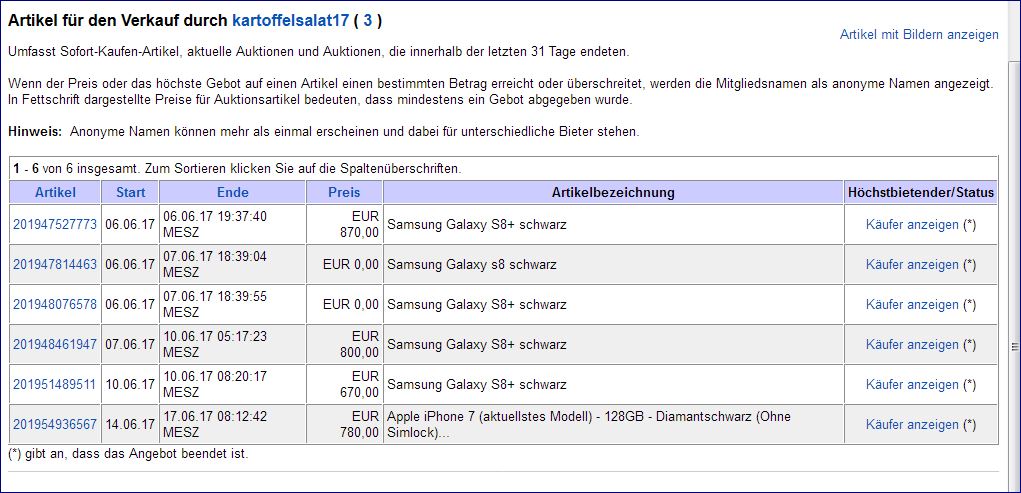Viewport: 1021px width, 493px height.
Task: Show buyer for the Apple iPhone 7 item
Action: 912,424
